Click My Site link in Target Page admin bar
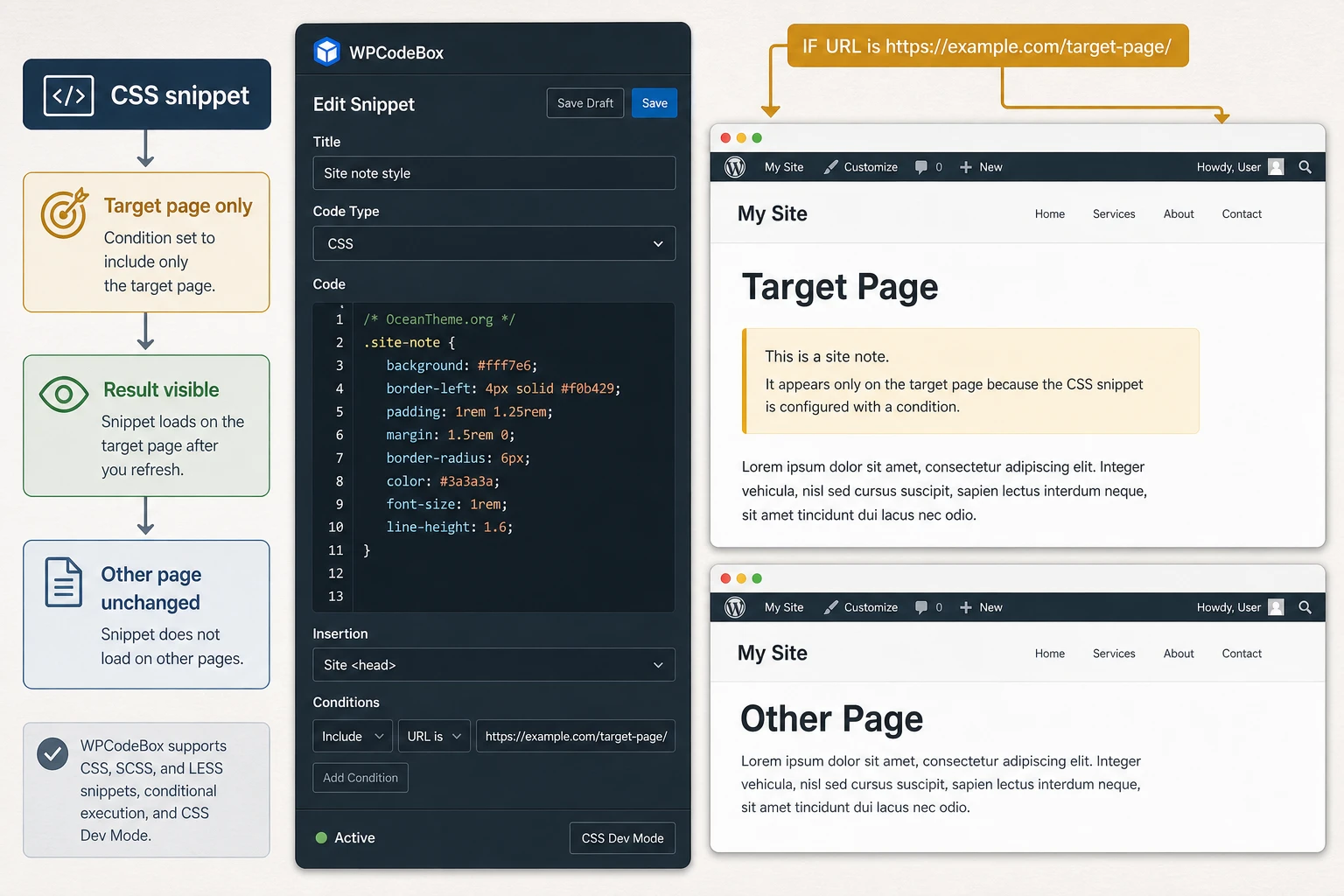 (x=784, y=167)
